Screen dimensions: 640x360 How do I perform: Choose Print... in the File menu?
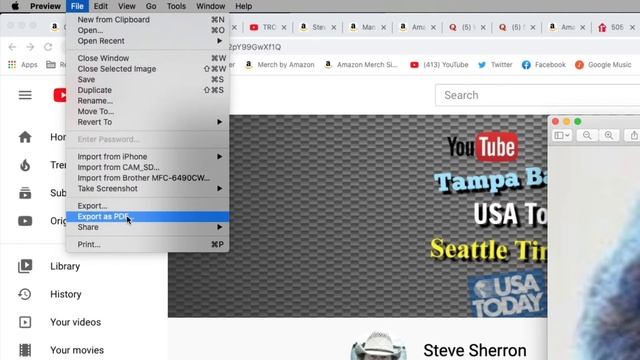147,244
